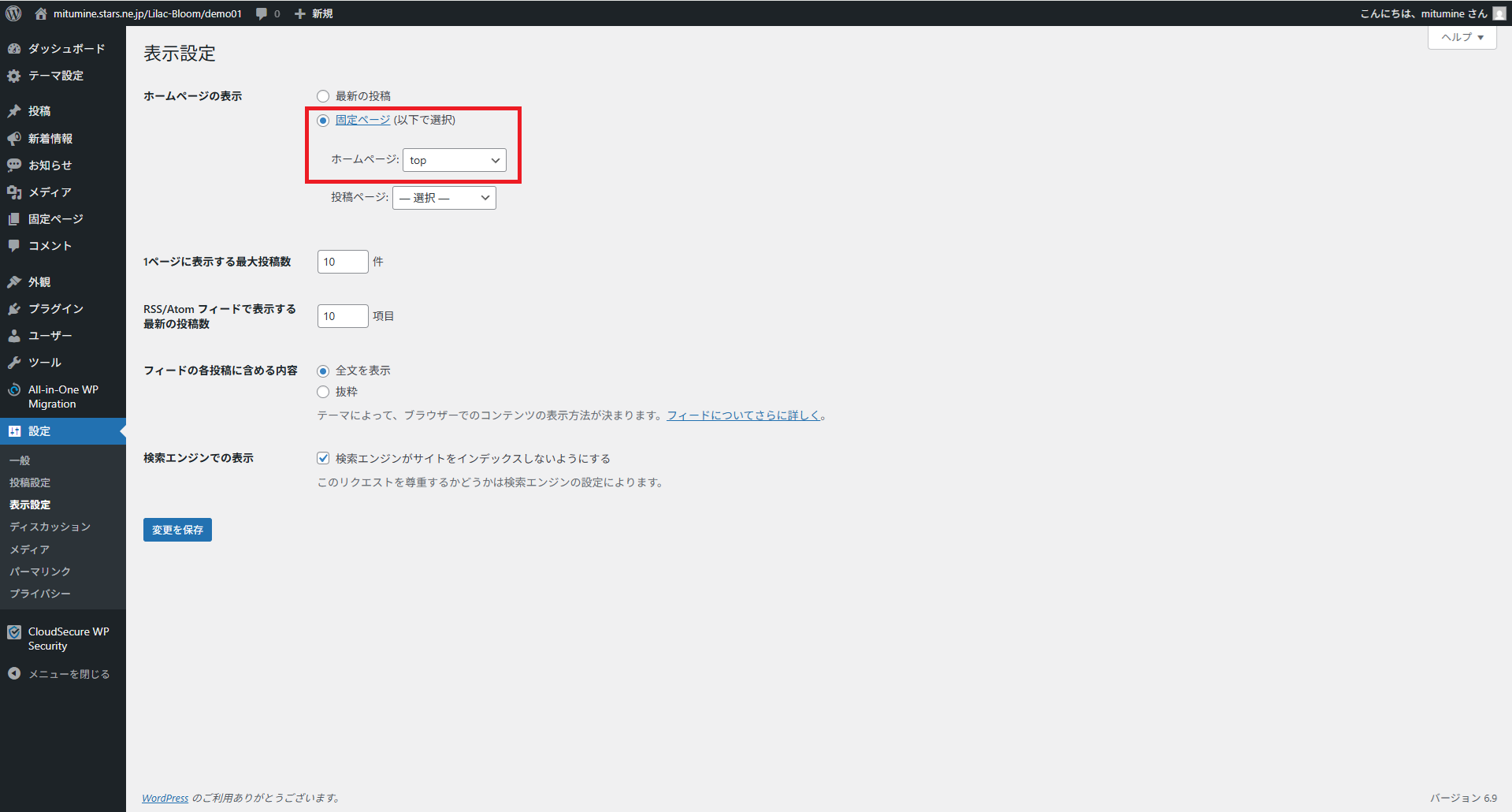This screenshot has height=812, width=1512.
Task: Click the max posts per page field
Action: pyautogui.click(x=342, y=262)
